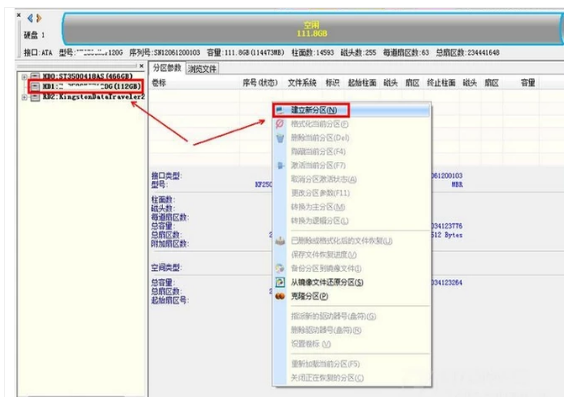The width and height of the screenshot is (564, 397).
Task: Select HD2:KingstonDataTraveler in disk tree
Action: point(94,97)
